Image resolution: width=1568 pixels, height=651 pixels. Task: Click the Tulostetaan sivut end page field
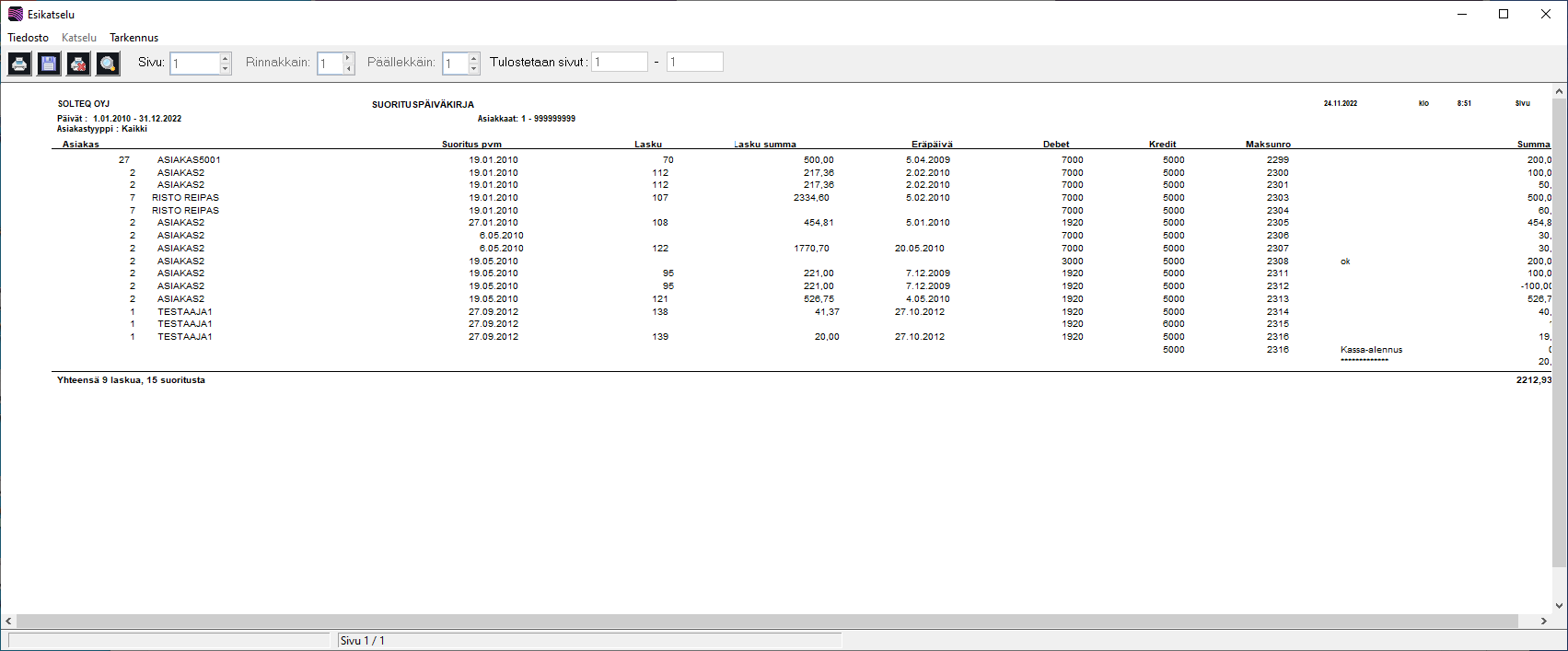coord(694,63)
